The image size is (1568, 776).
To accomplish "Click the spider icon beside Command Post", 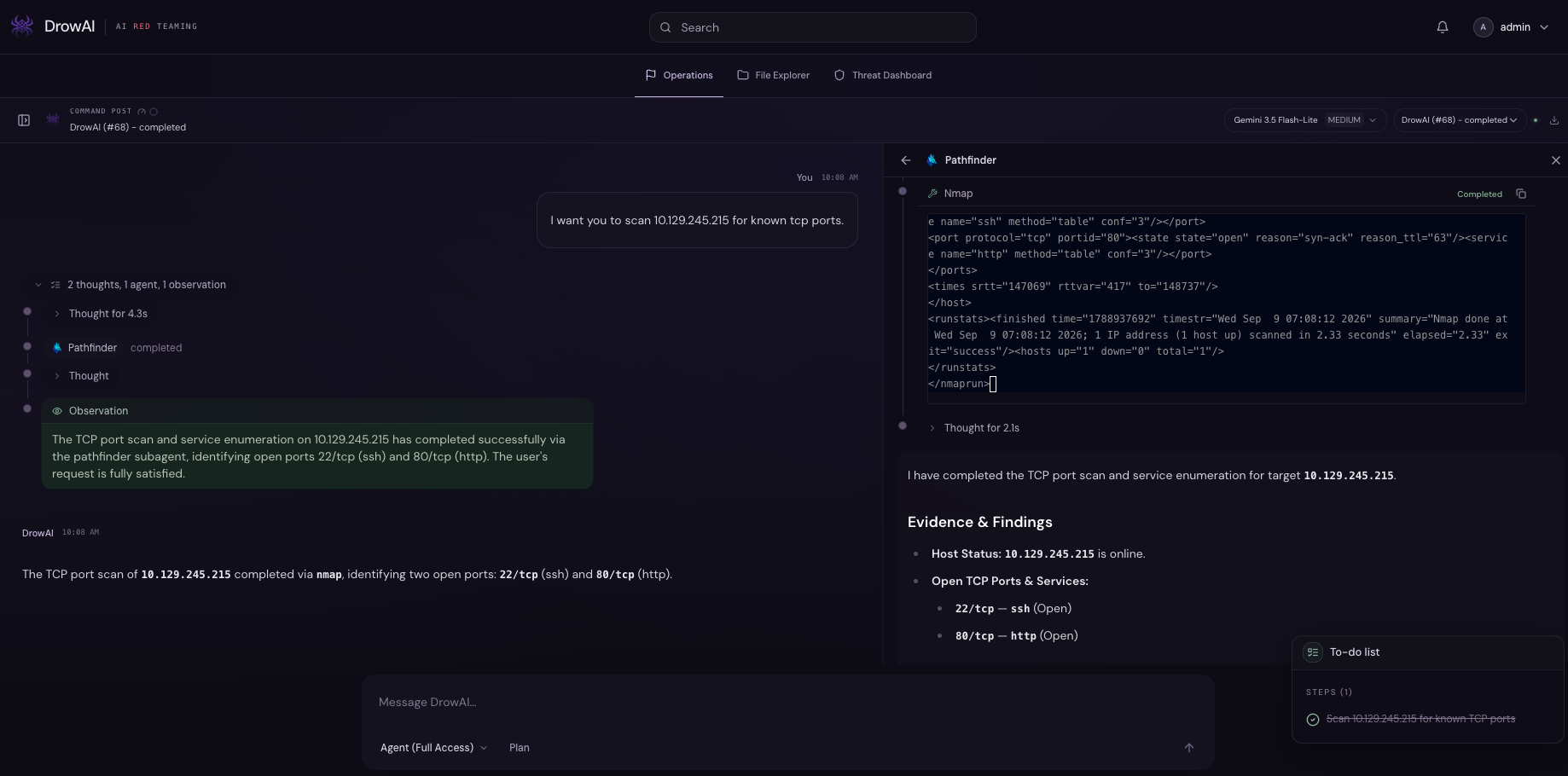I will [x=53, y=119].
